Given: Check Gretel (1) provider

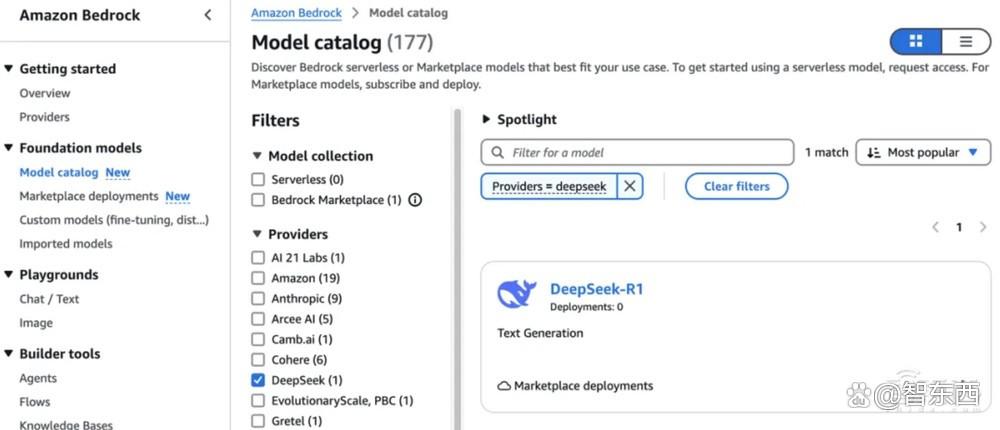Looking at the screenshot, I should click(x=258, y=421).
